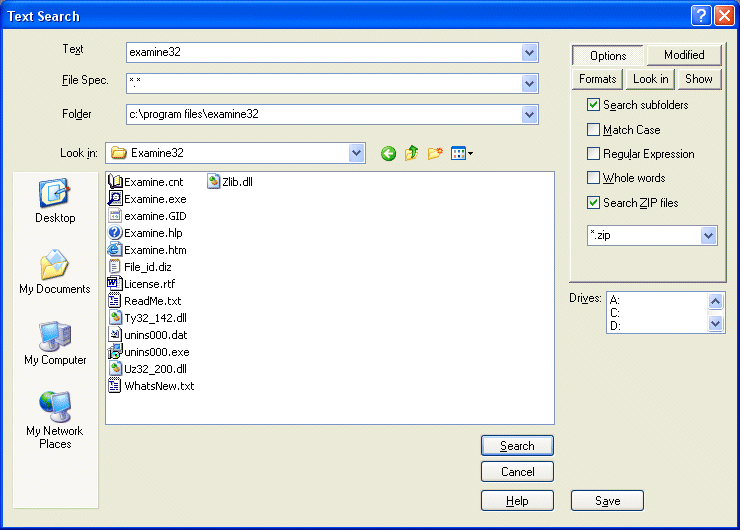740x530 pixels.
Task: Select the Examine.cnt file icon
Action: [x=115, y=182]
